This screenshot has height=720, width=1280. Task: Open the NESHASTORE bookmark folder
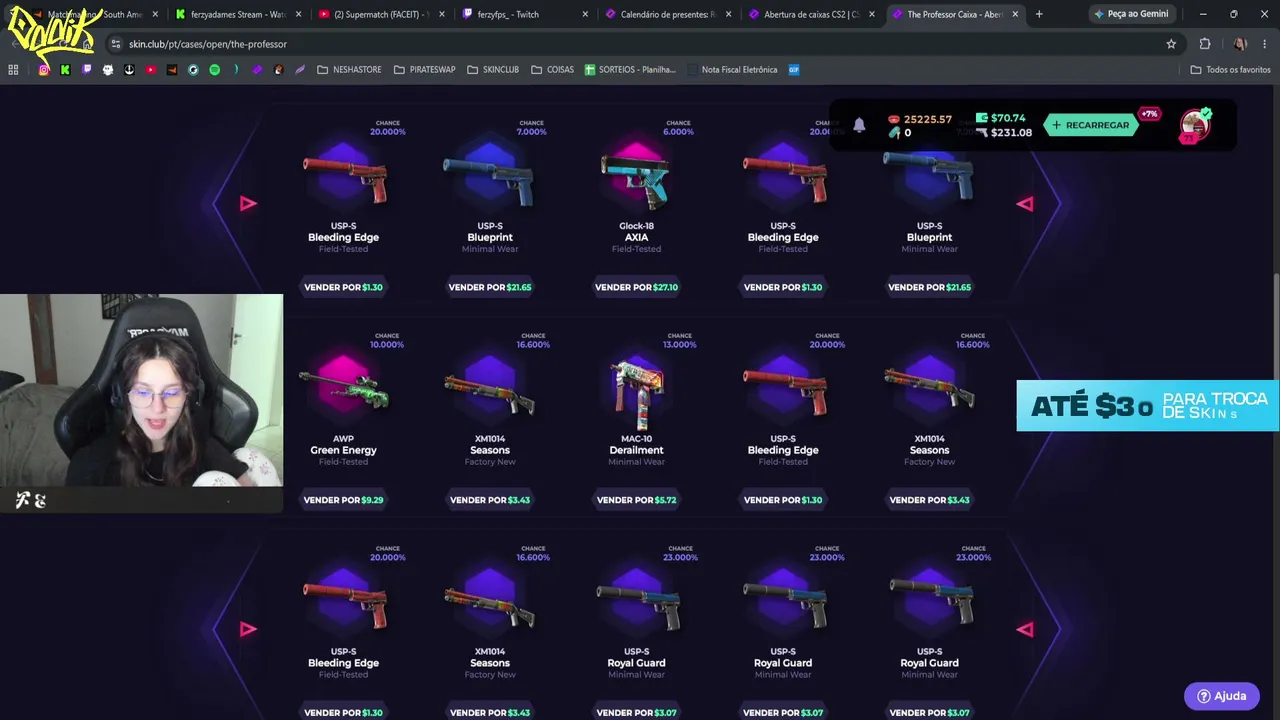pos(349,70)
